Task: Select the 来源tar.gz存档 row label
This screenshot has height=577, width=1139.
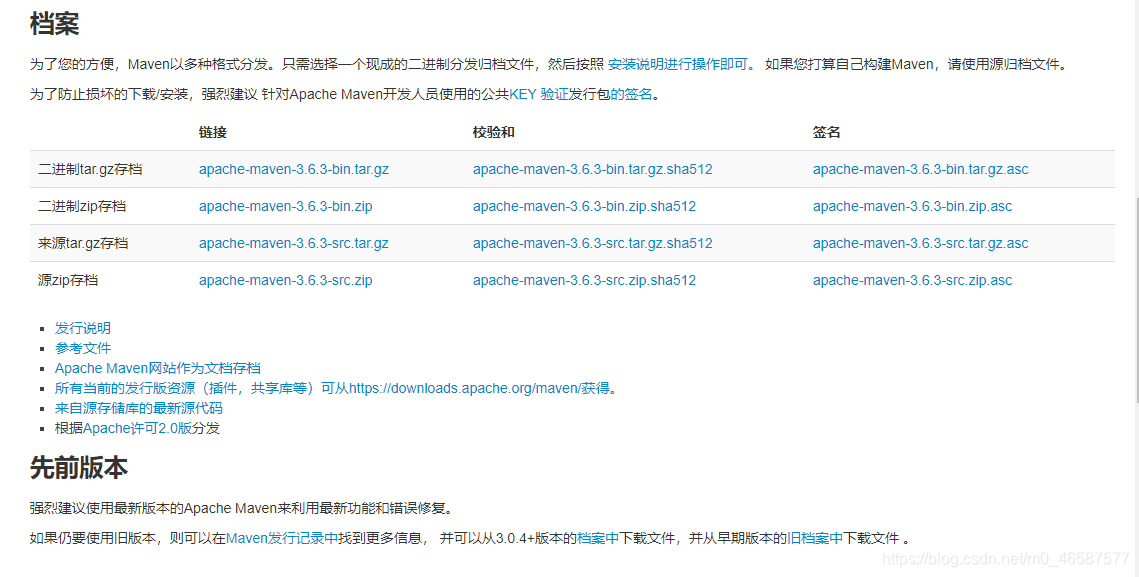Action: 83,243
